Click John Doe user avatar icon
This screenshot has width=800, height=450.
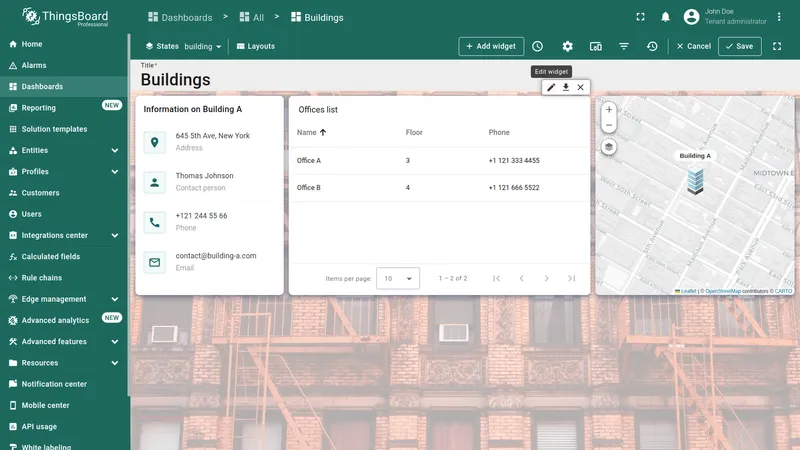[691, 17]
